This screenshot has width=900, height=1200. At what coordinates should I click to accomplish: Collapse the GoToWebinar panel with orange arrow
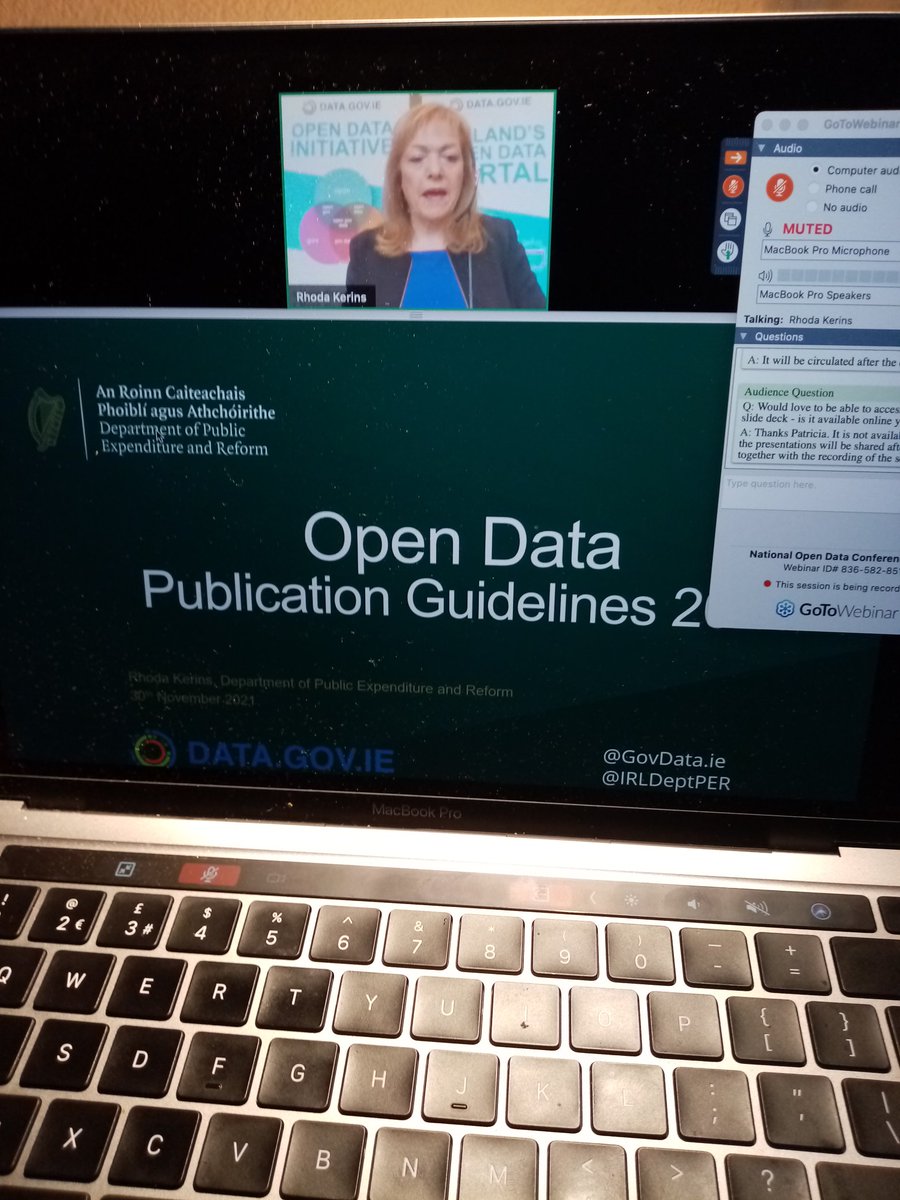[x=736, y=157]
